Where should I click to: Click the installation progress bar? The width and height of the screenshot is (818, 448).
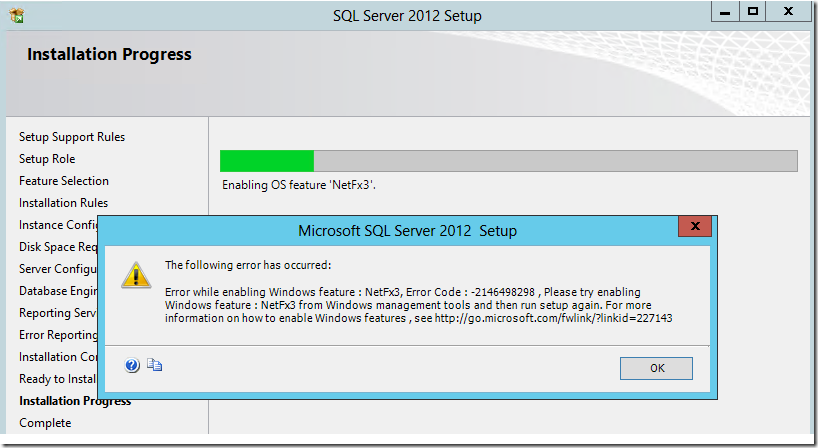click(x=509, y=161)
